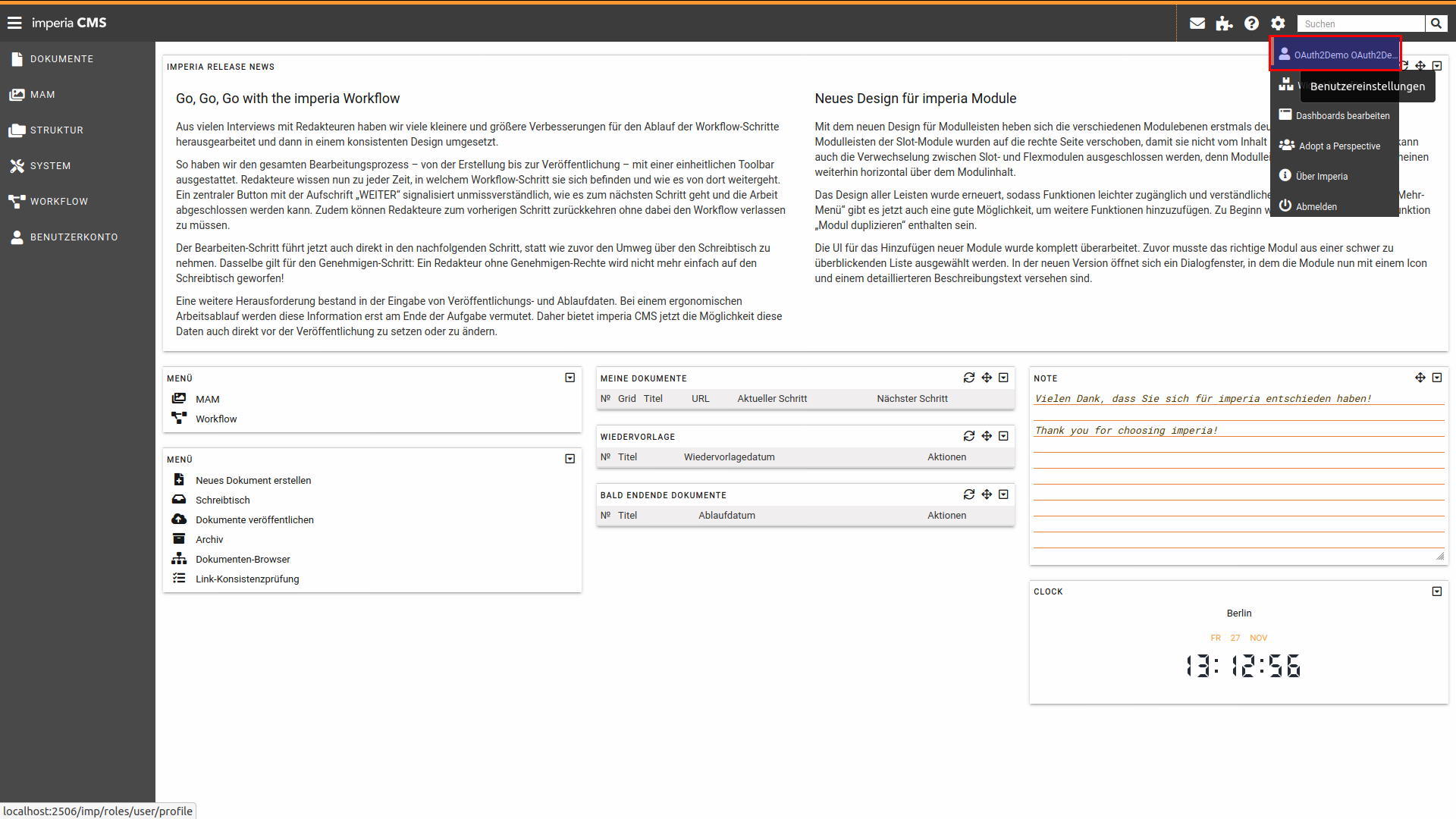Viewport: 1456px width, 819px height.
Task: Collapse the Bald endende Dokumente widget
Action: click(1003, 494)
